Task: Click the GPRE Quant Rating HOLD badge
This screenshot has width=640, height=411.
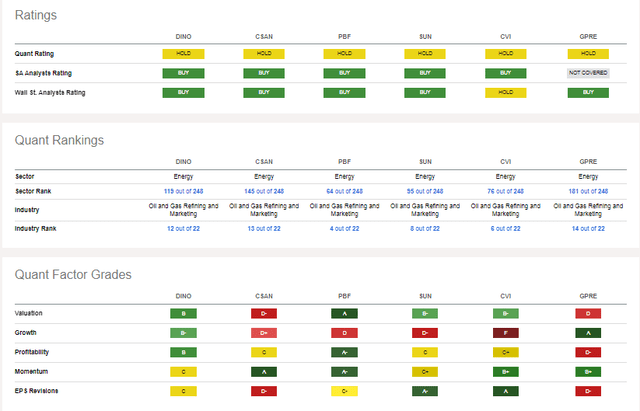Action: click(x=588, y=53)
